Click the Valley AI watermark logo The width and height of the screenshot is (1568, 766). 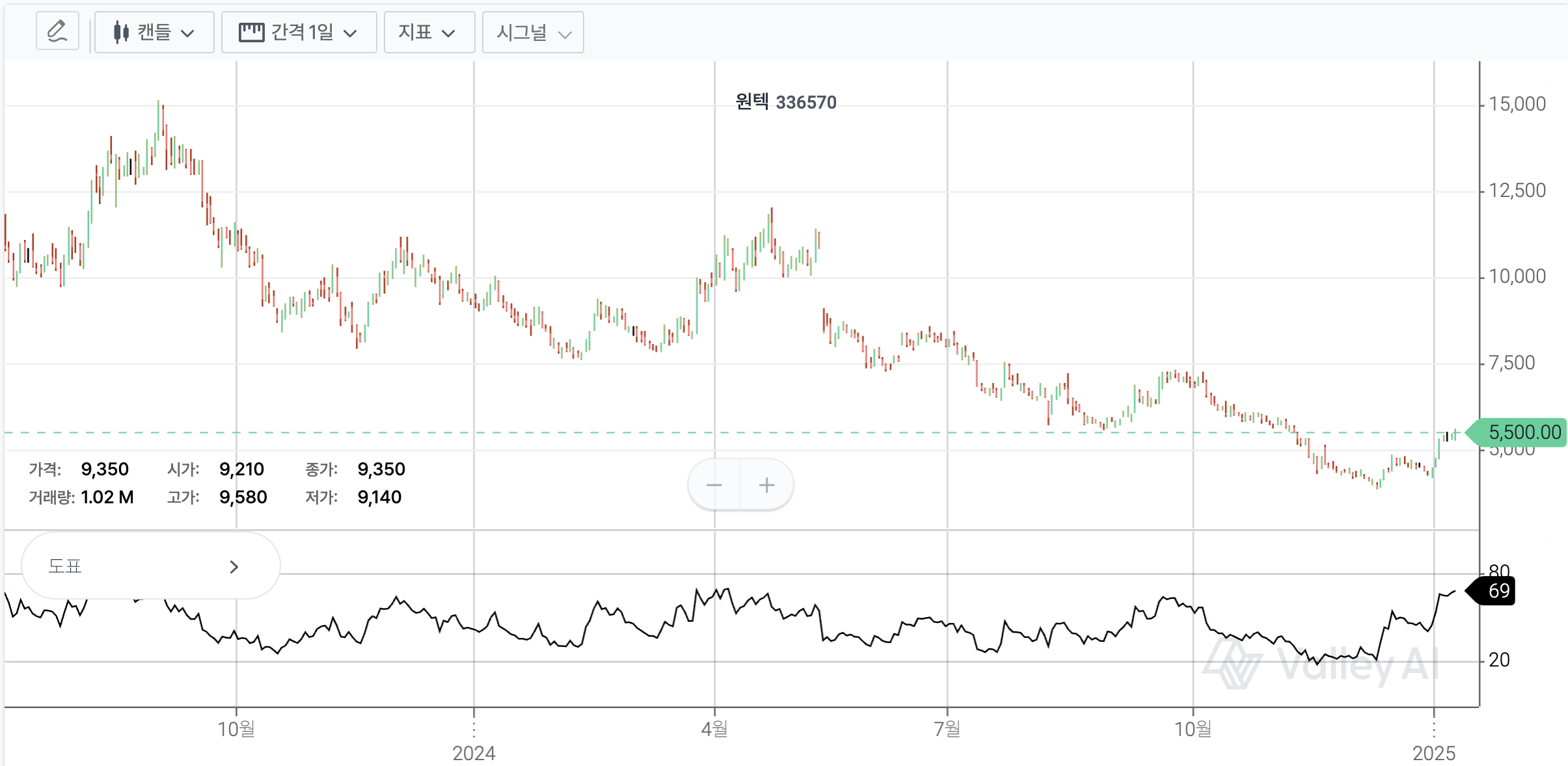pos(1232,664)
